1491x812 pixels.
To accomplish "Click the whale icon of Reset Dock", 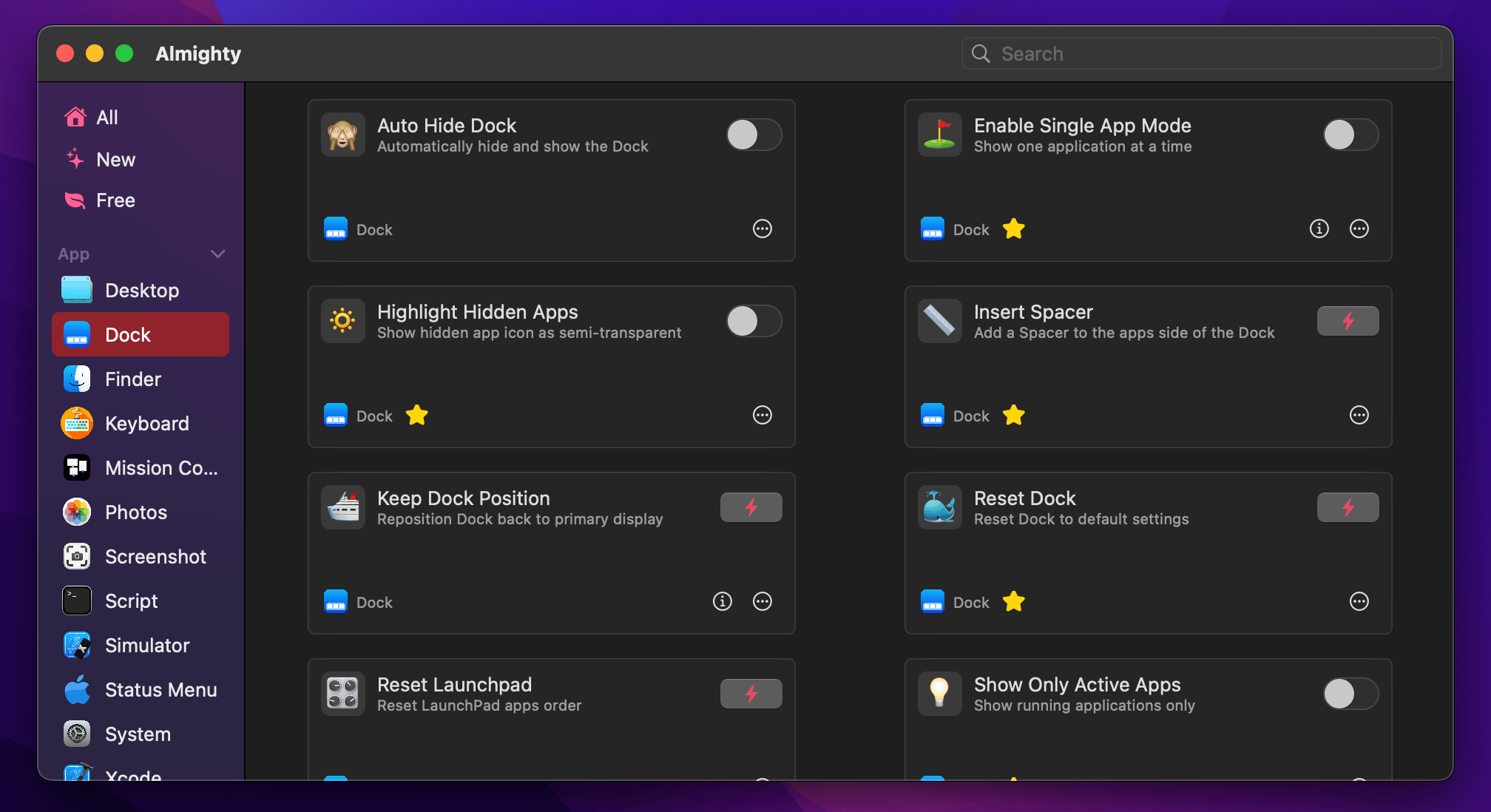I will coord(940,507).
